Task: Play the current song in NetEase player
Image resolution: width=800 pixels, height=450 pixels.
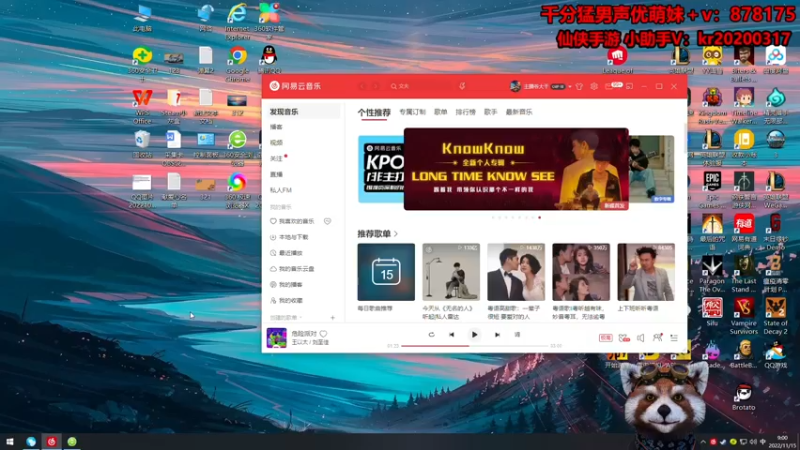Action: [474, 335]
